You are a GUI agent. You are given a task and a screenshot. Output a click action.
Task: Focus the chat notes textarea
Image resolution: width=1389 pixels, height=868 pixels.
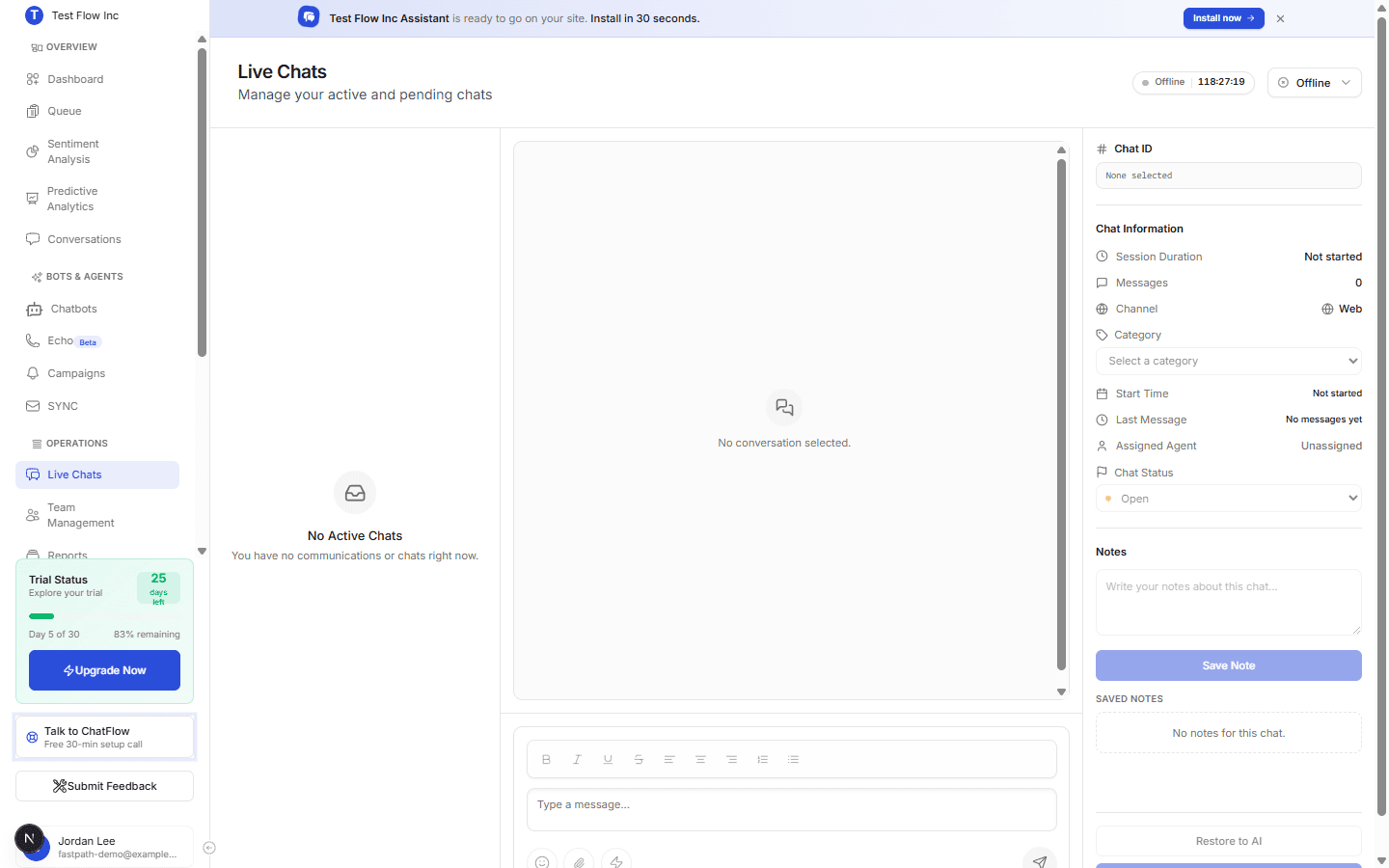1228,602
